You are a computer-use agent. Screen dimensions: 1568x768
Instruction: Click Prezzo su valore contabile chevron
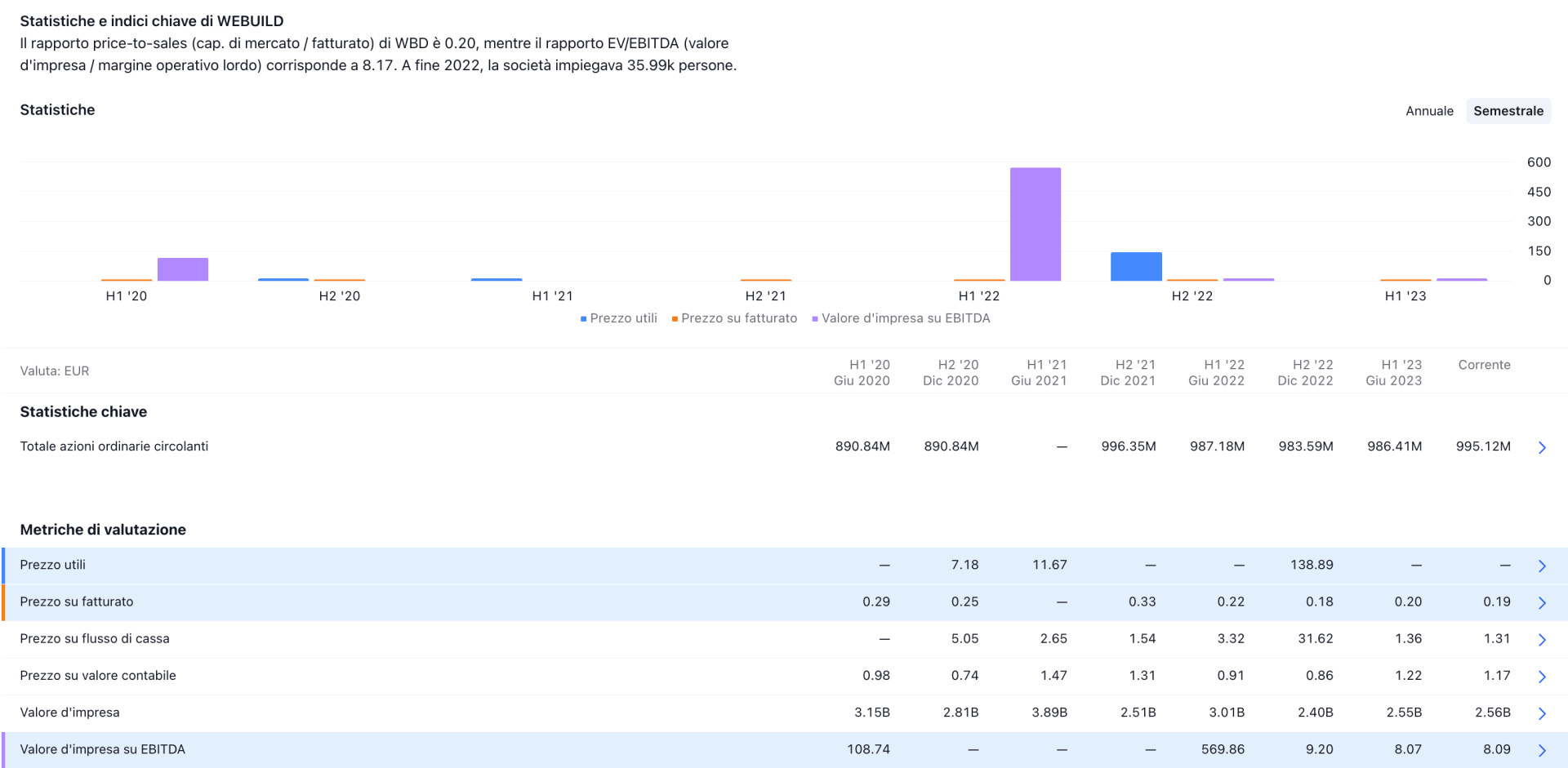[1542, 677]
